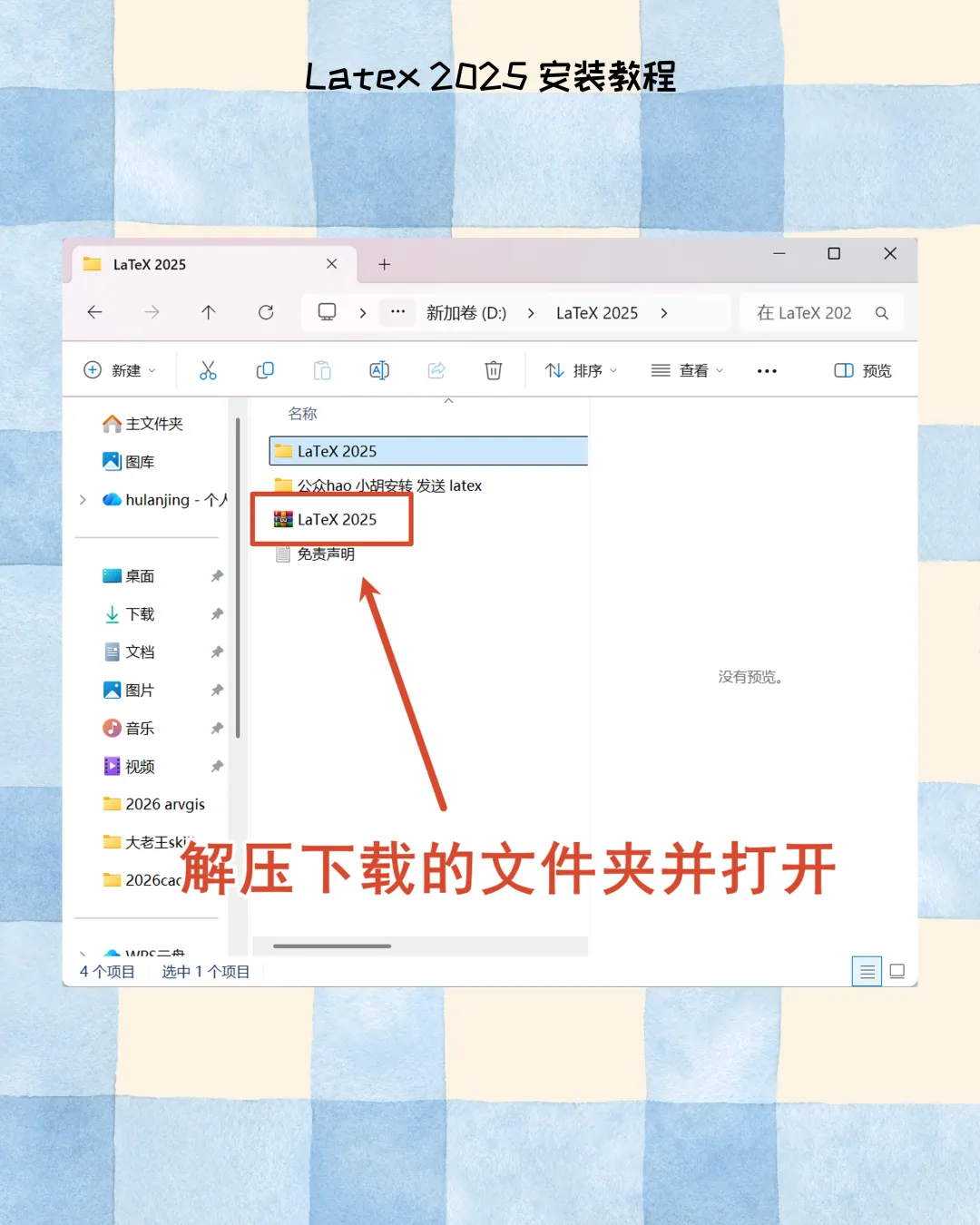
Task: Unpin 音乐 using its pin icon
Action: (217, 729)
